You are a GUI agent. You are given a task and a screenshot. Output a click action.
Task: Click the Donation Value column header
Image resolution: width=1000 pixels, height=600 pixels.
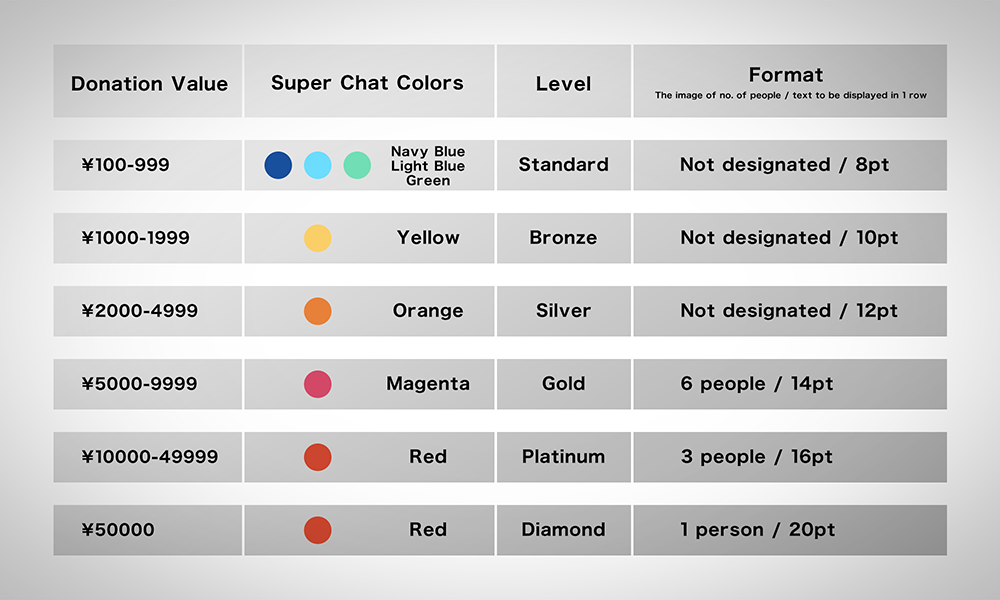click(x=148, y=81)
